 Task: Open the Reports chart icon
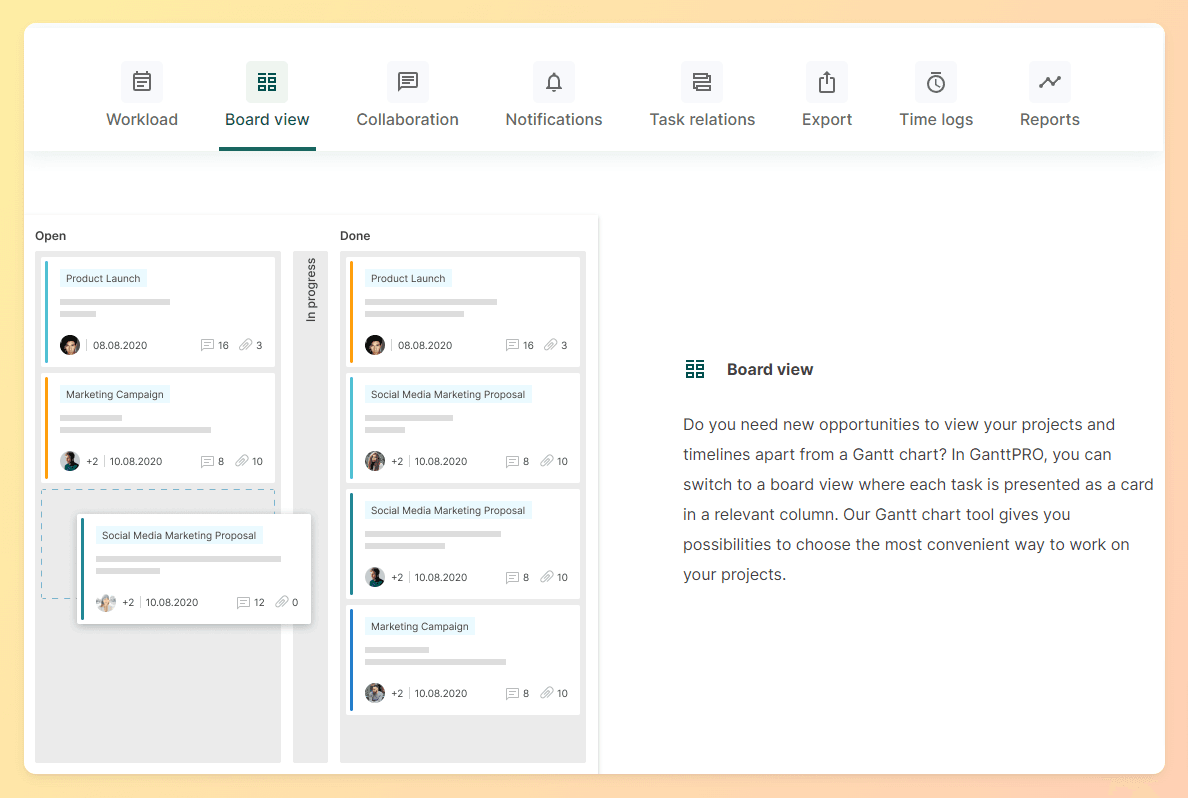tap(1050, 82)
